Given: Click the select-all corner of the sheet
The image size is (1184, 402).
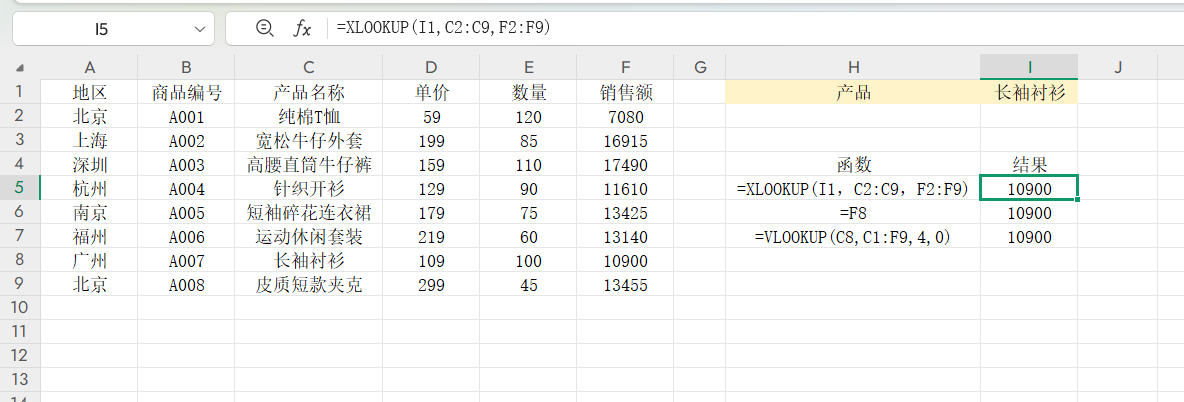Looking at the screenshot, I should (20, 68).
